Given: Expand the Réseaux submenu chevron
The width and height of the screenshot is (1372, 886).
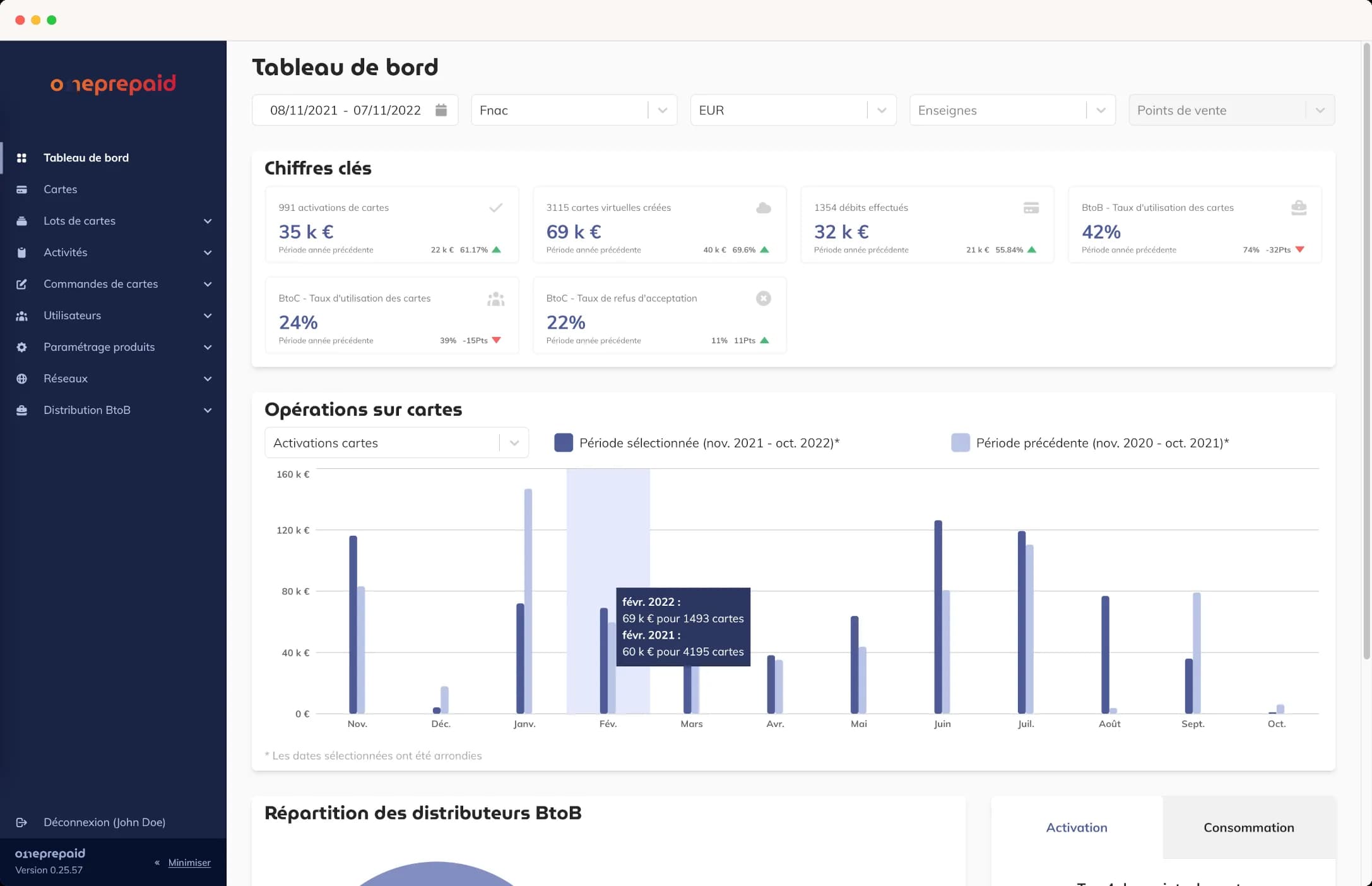Looking at the screenshot, I should click(208, 379).
